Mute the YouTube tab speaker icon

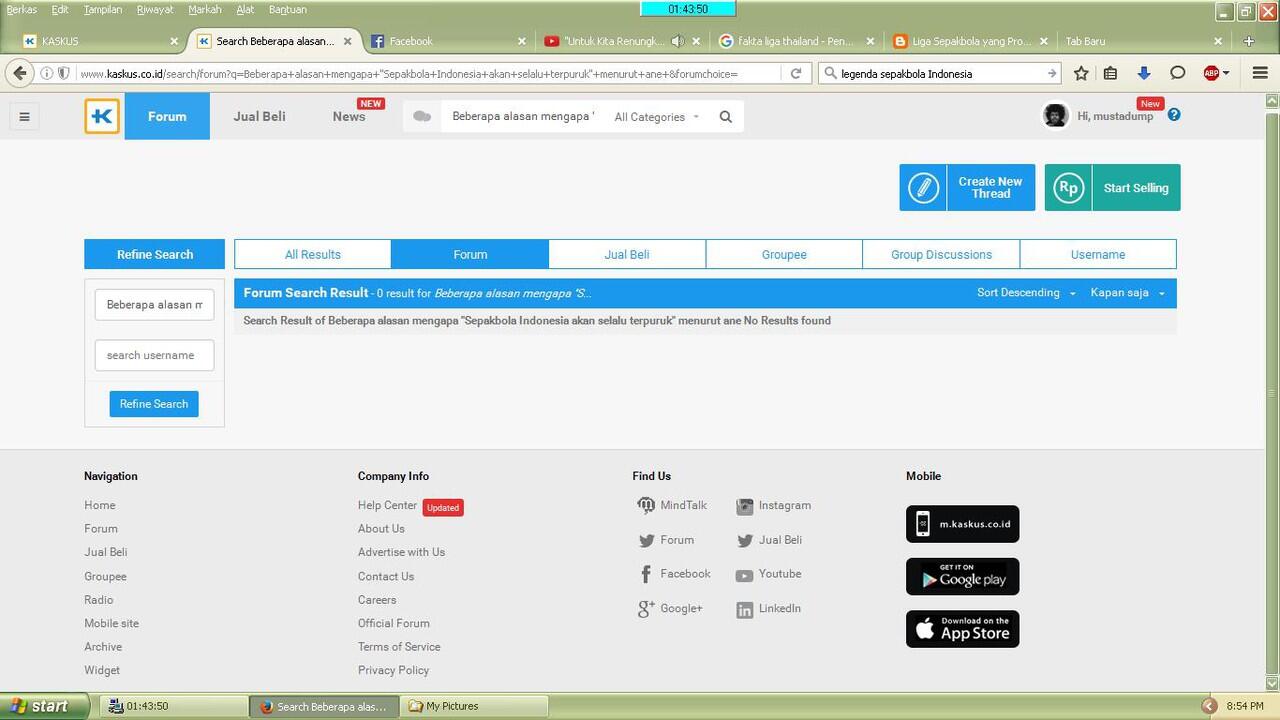point(678,41)
